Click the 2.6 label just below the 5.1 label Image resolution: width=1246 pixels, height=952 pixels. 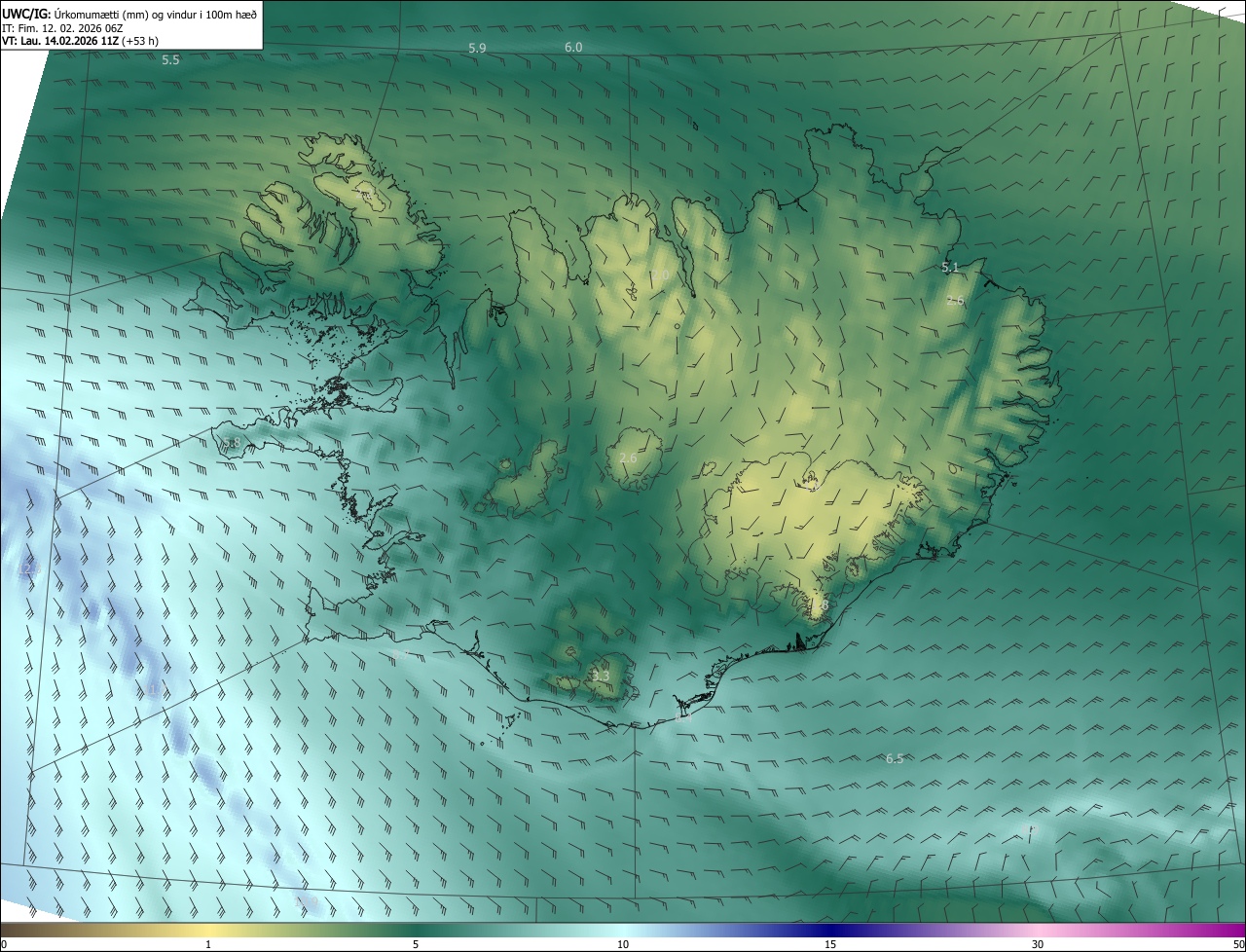coord(955,301)
